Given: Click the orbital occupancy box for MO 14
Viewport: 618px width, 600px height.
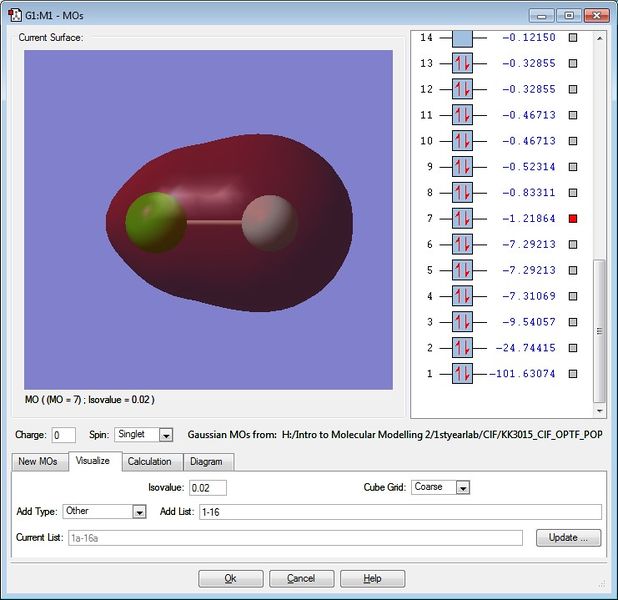Looking at the screenshot, I should 462,38.
